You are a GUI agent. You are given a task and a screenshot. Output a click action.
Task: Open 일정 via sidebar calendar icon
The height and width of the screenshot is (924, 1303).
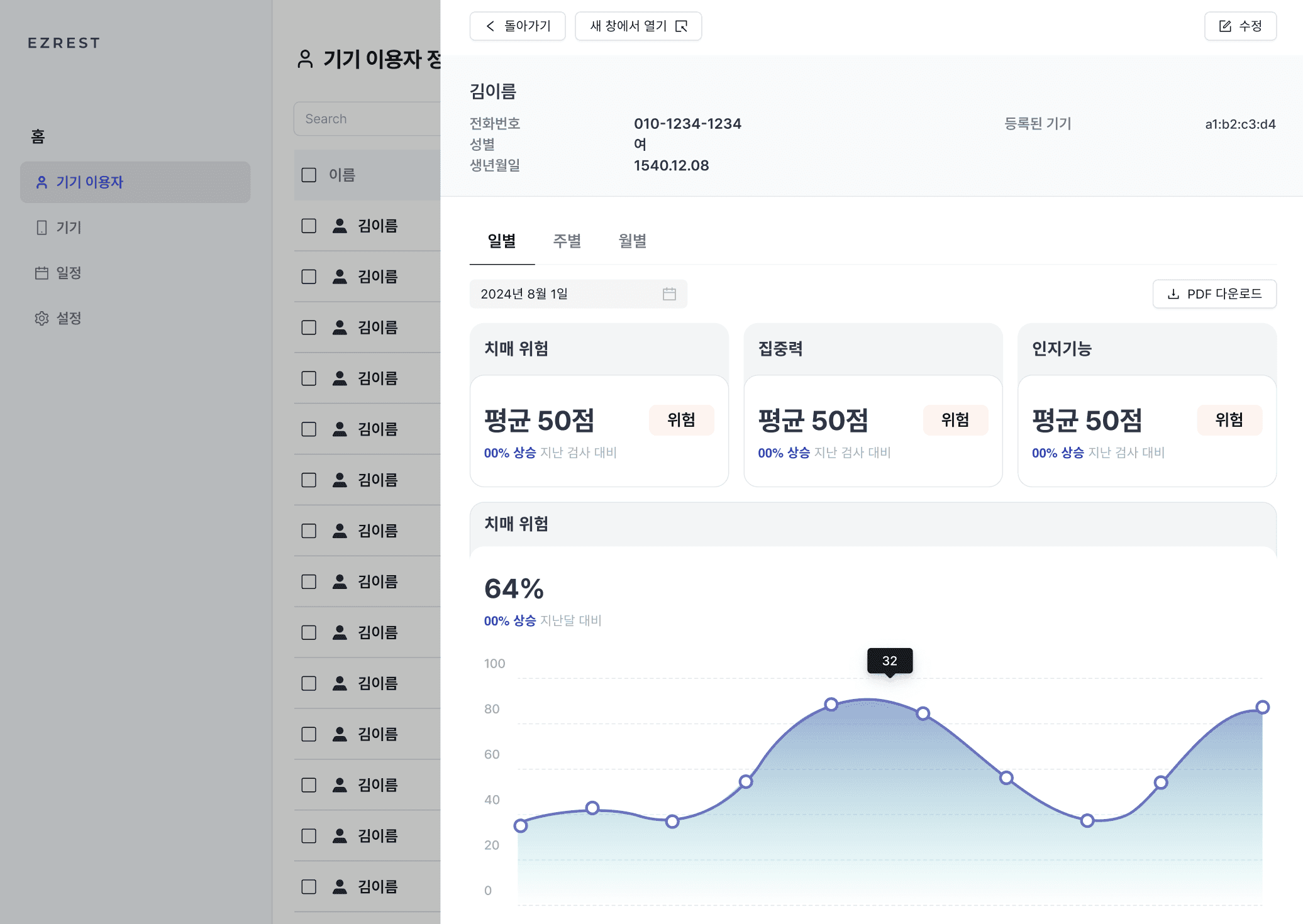42,273
